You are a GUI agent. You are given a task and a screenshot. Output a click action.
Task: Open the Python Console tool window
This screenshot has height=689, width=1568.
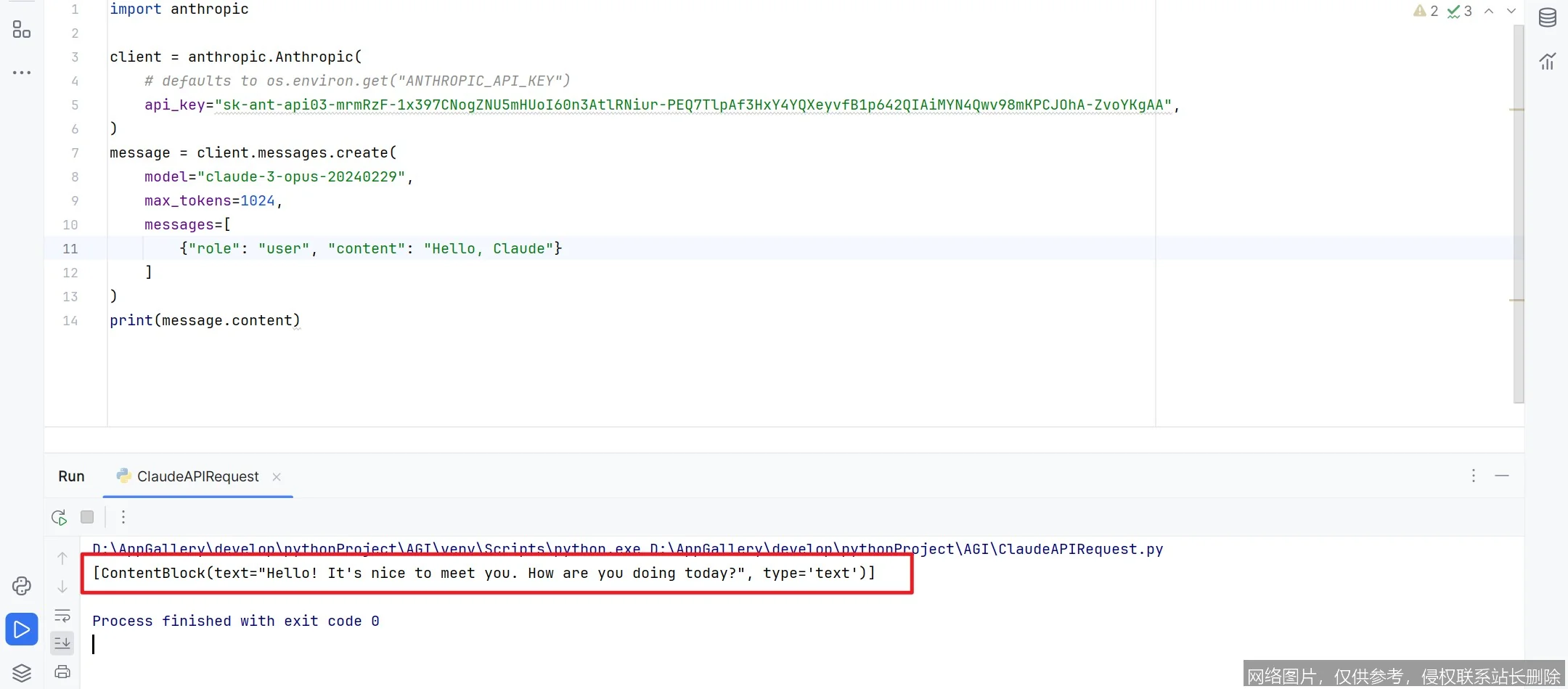click(22, 586)
